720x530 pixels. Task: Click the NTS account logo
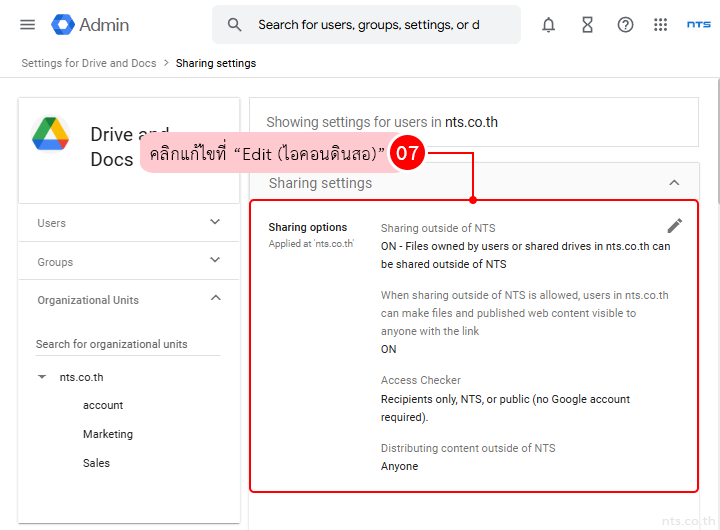(698, 25)
